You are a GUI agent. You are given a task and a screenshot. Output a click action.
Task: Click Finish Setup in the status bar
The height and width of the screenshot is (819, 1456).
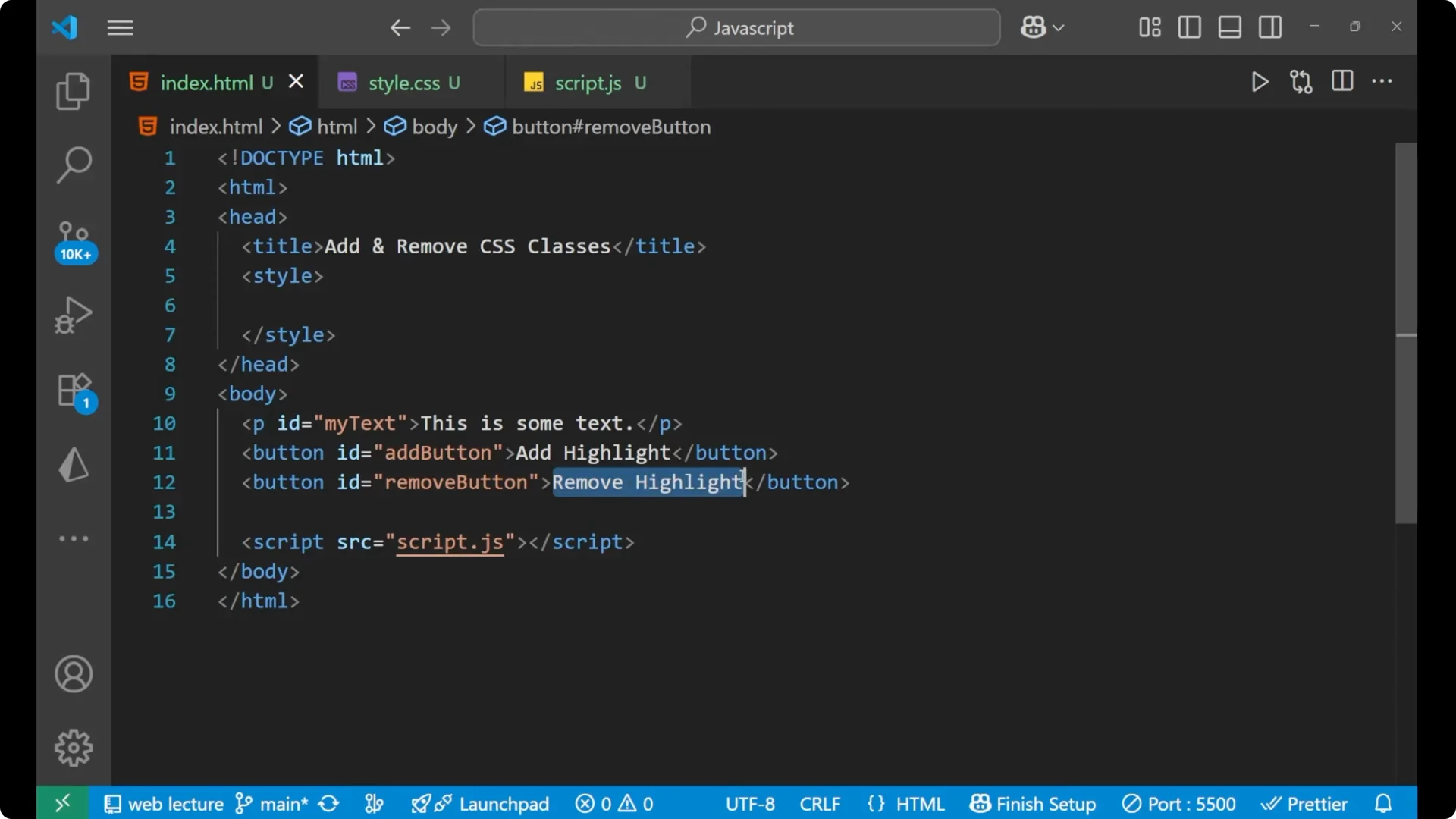point(1033,803)
